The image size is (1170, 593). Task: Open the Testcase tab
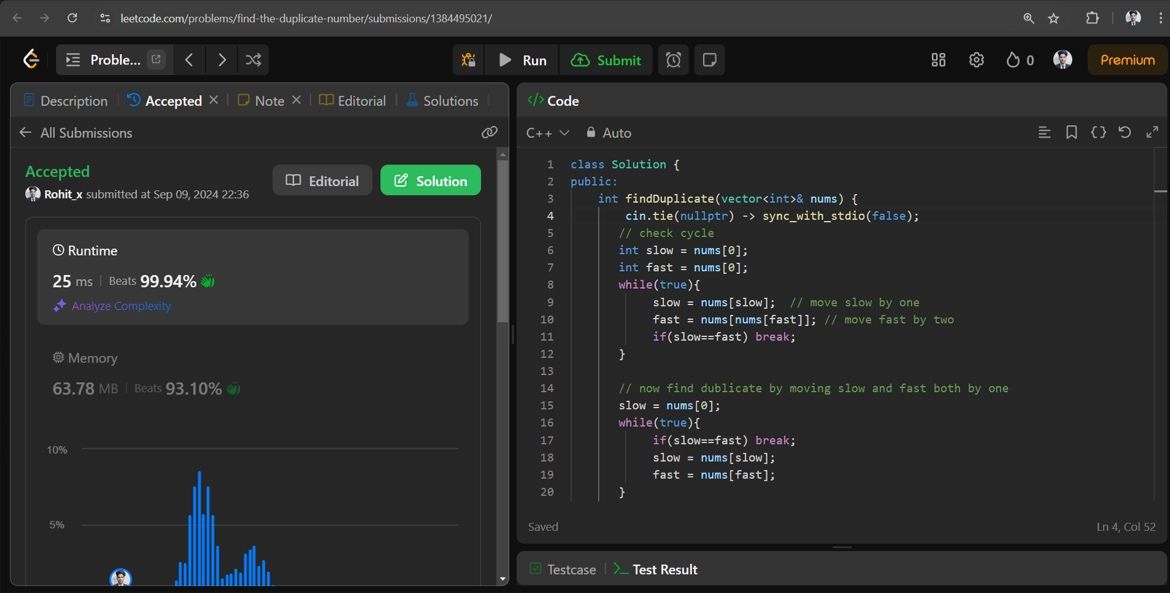563,569
